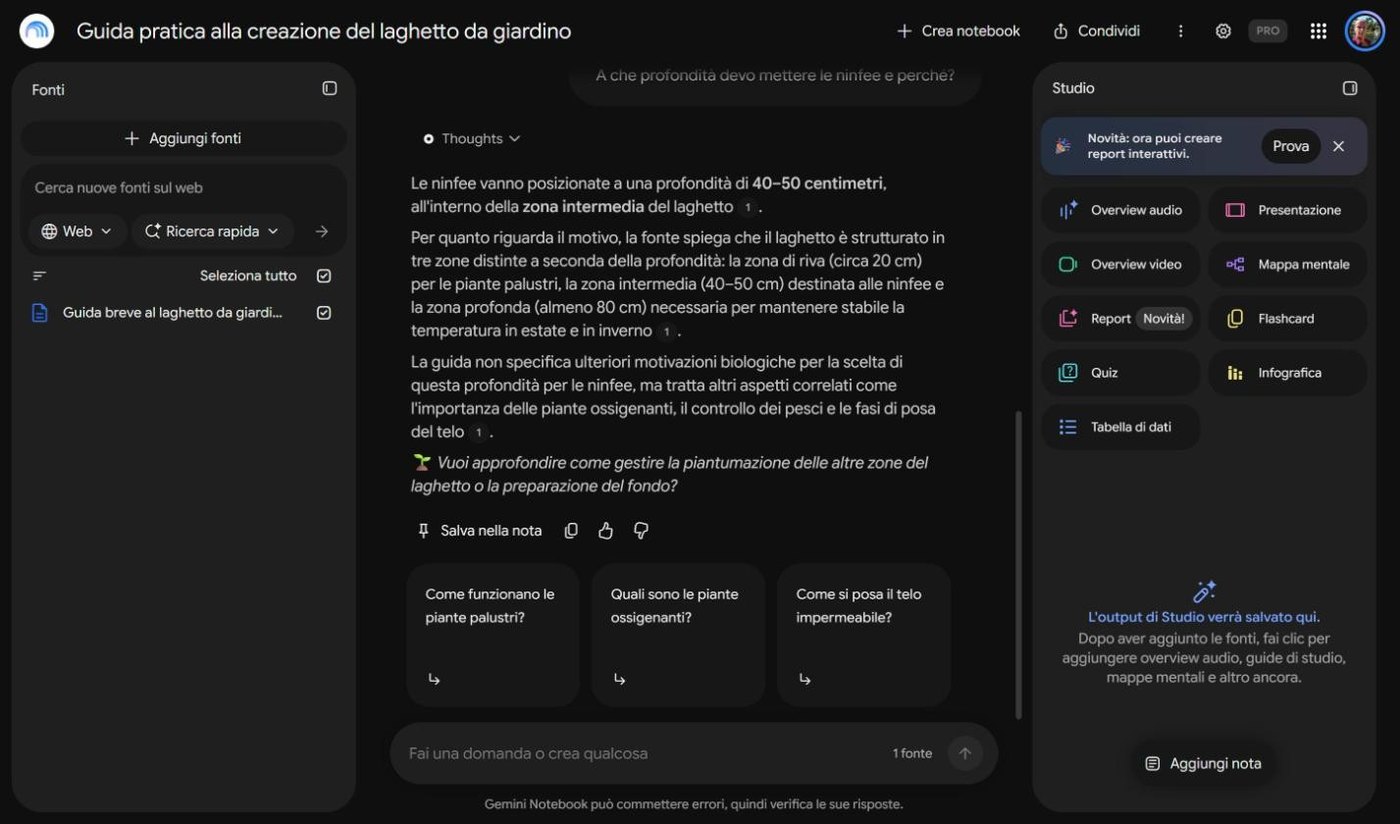This screenshot has height=824, width=1400.
Task: Click citation 1 after zona intermedia
Action: pos(747,208)
